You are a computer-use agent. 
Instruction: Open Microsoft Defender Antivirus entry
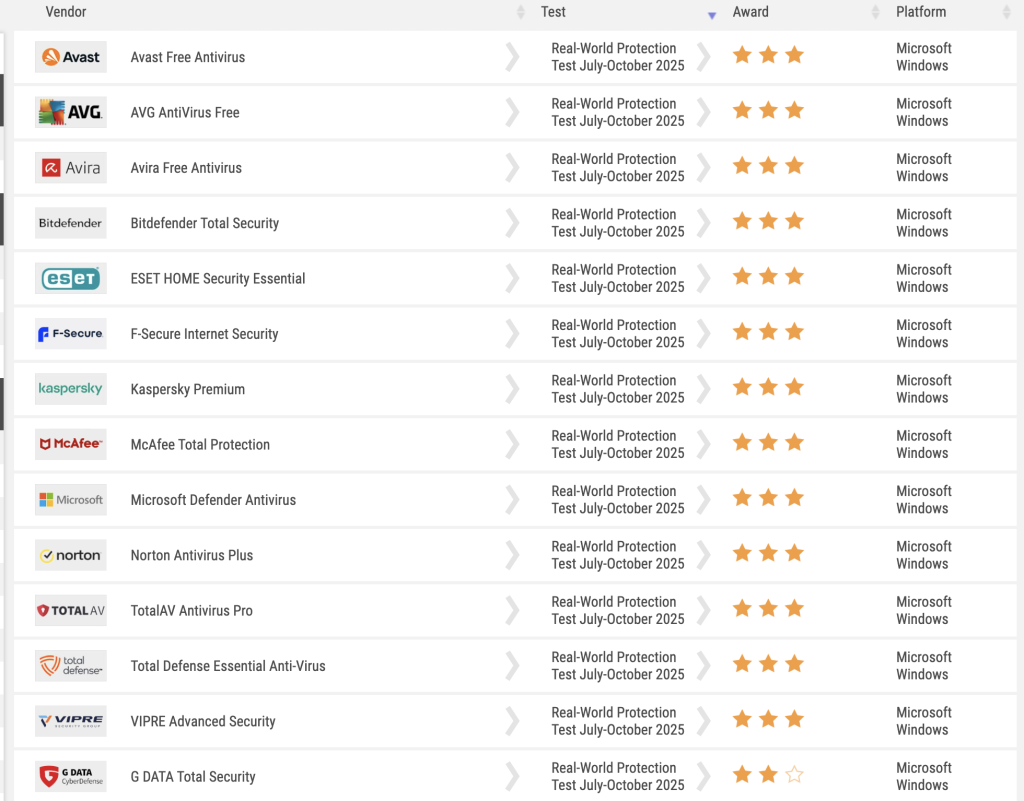click(213, 500)
